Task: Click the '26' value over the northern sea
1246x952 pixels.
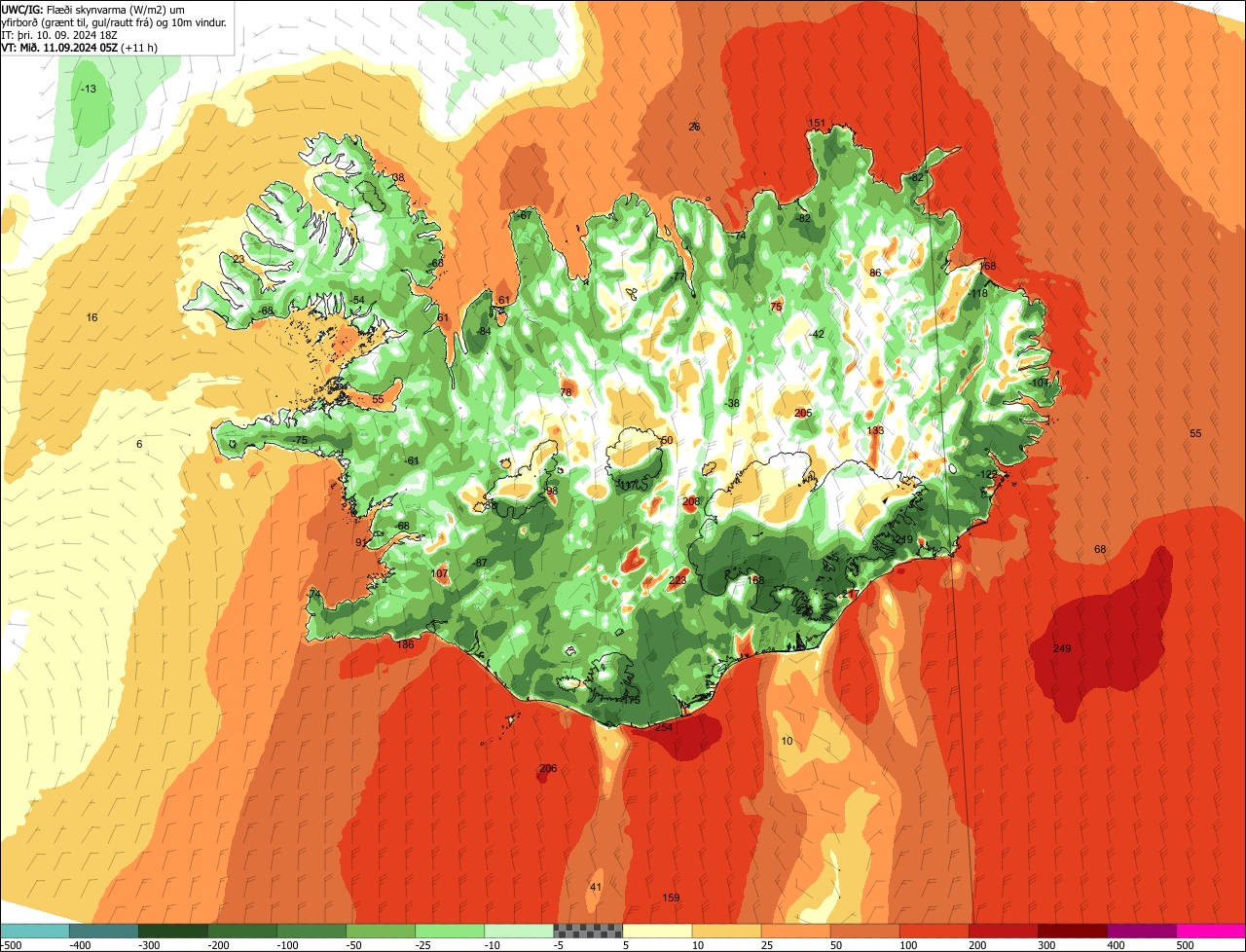Action: (x=694, y=127)
